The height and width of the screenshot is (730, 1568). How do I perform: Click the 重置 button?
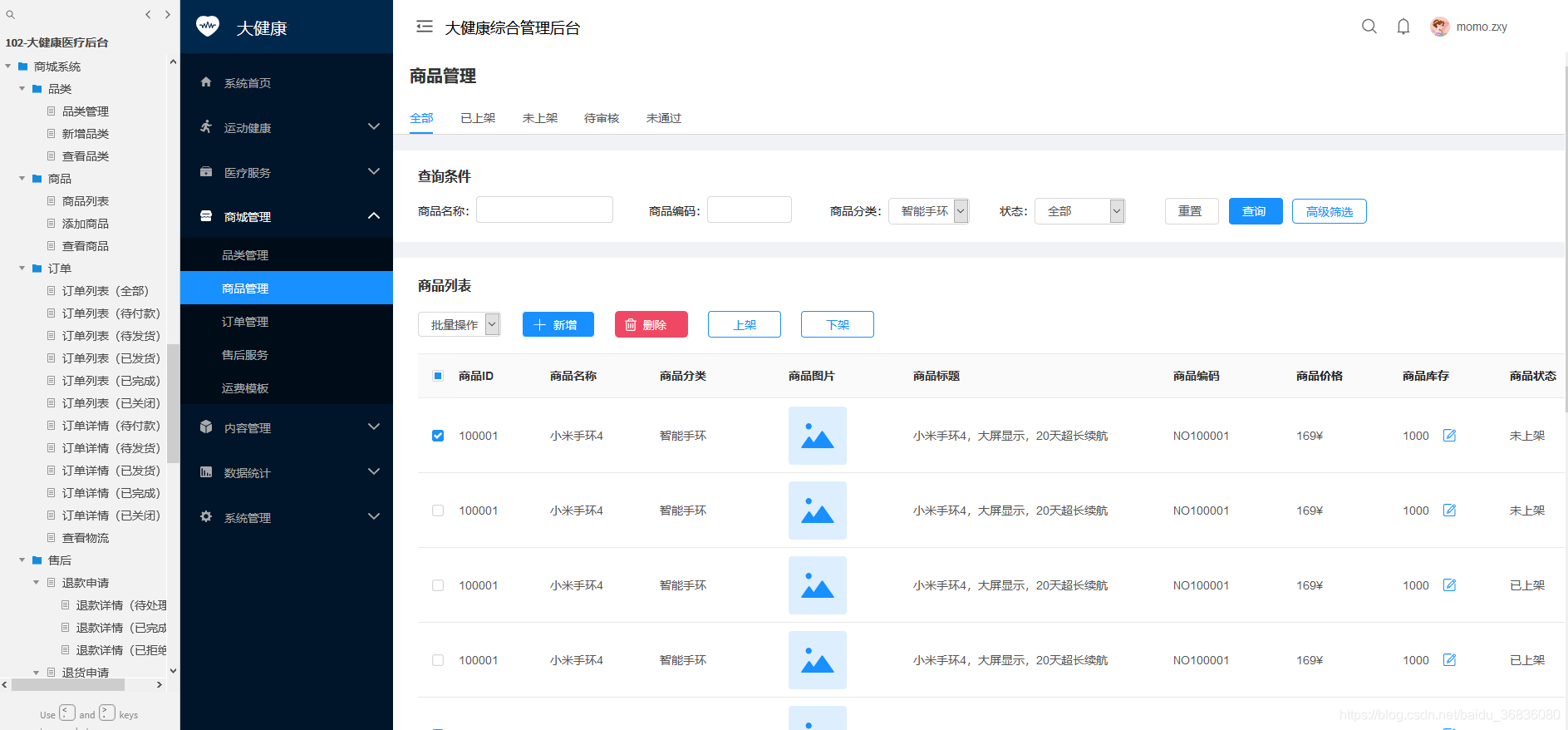click(x=1192, y=211)
